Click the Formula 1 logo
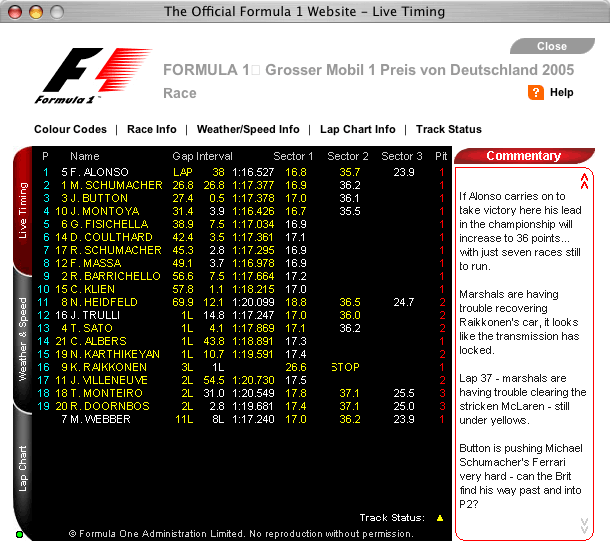 pos(93,76)
